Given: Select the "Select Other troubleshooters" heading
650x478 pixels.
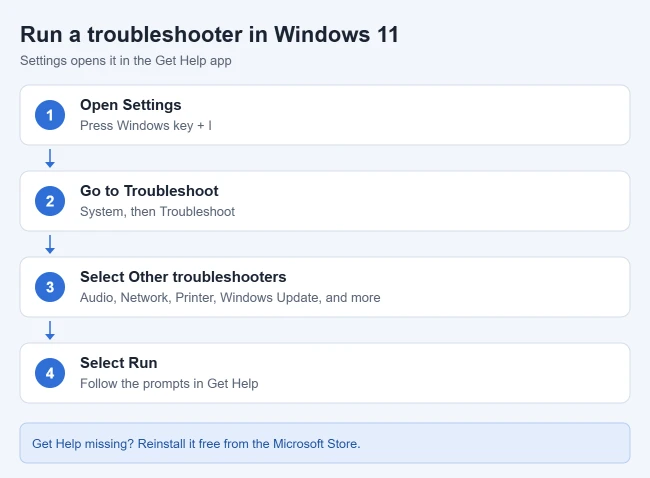Looking at the screenshot, I should [183, 277].
